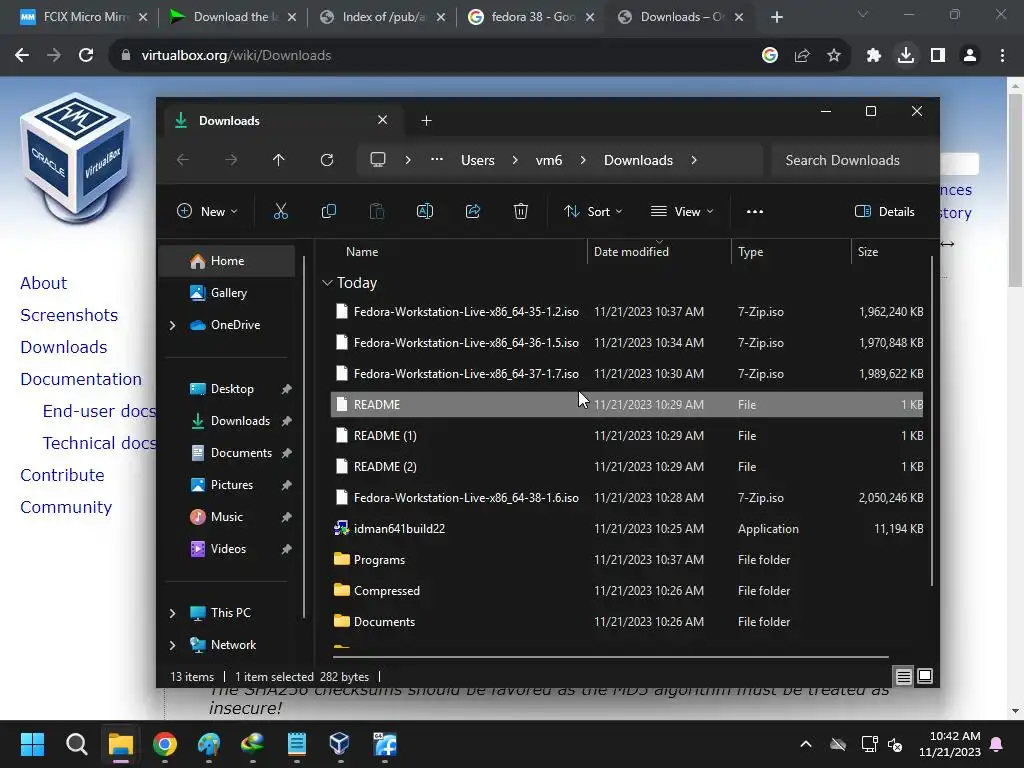Click the monitor icon in the address bar
Image resolution: width=1024 pixels, height=768 pixels.
(377, 160)
